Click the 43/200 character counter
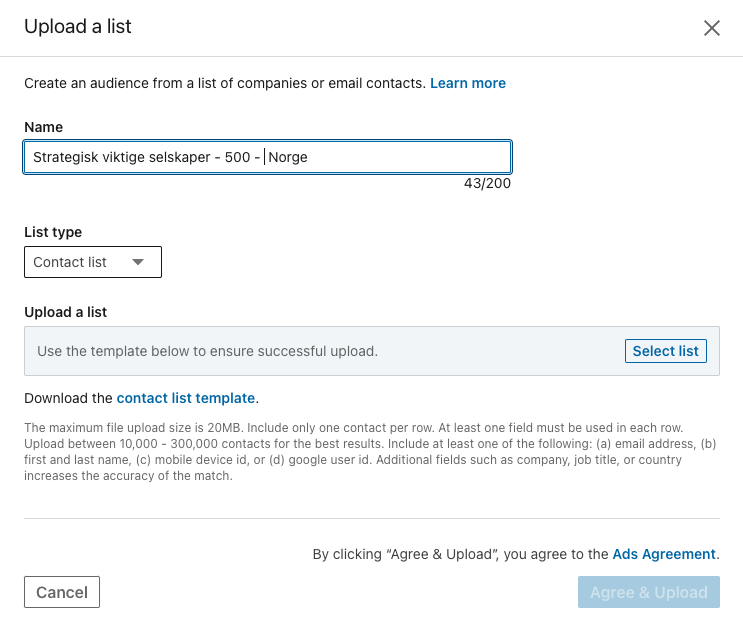The width and height of the screenshot is (743, 621). point(487,184)
